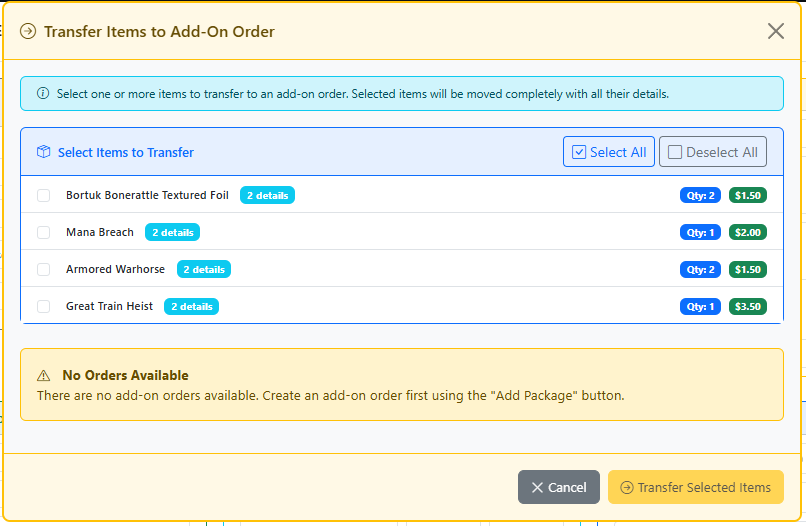Image resolution: width=806 pixels, height=526 pixels.
Task: Click the Mana Breach item name
Action: point(100,232)
